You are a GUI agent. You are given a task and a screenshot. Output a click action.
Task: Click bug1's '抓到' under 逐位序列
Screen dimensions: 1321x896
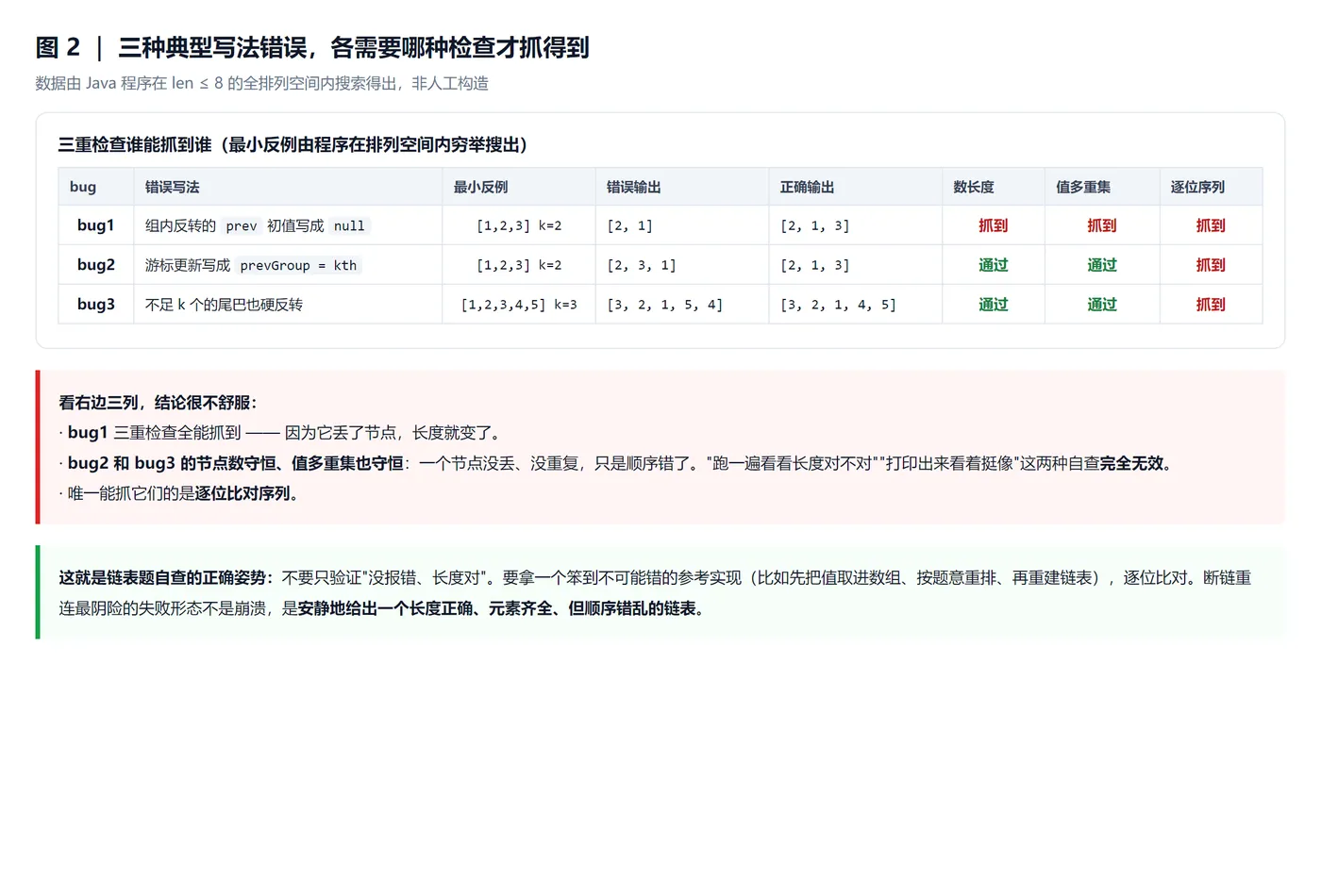click(1211, 225)
